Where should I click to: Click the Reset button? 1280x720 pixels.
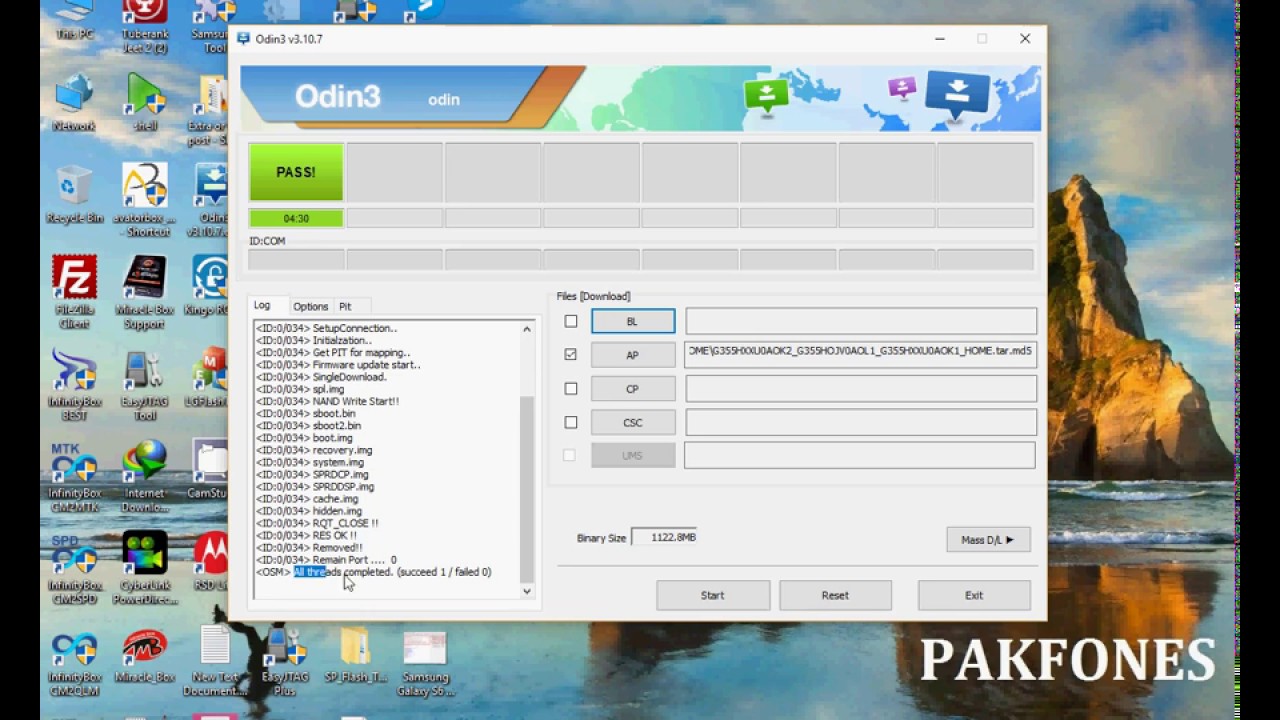point(835,595)
